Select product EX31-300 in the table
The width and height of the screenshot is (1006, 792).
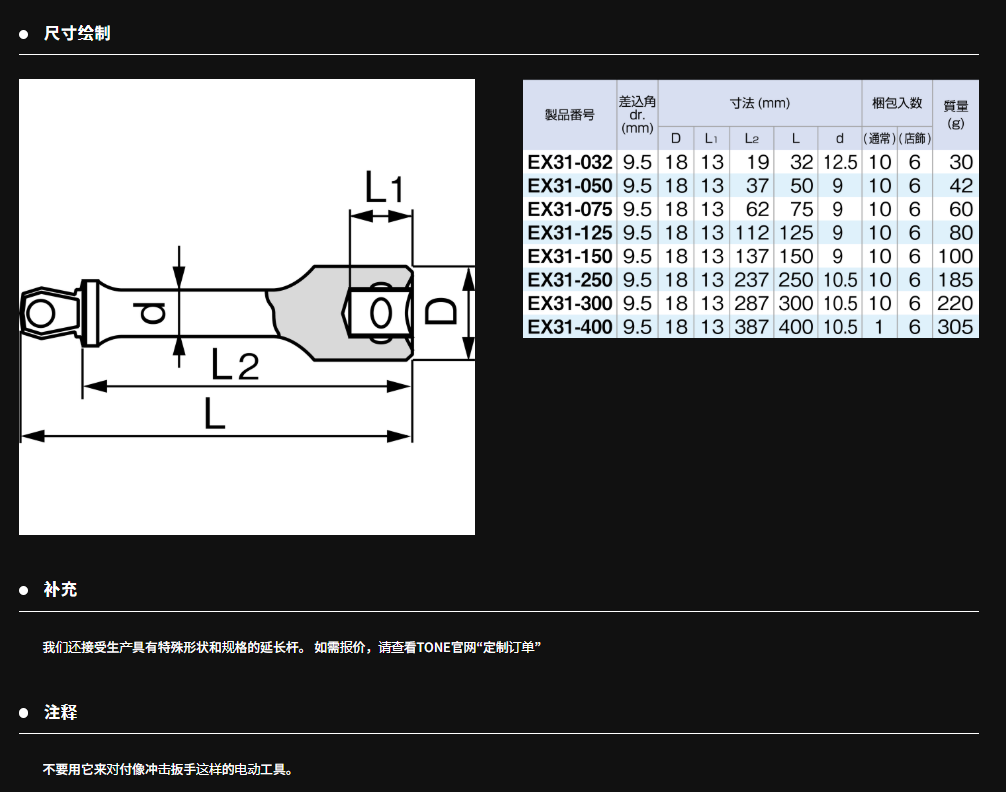(569, 303)
